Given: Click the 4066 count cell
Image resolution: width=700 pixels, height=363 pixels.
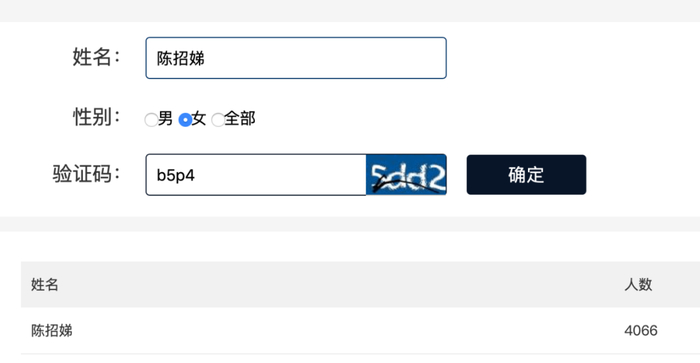Looking at the screenshot, I should (x=641, y=330).
